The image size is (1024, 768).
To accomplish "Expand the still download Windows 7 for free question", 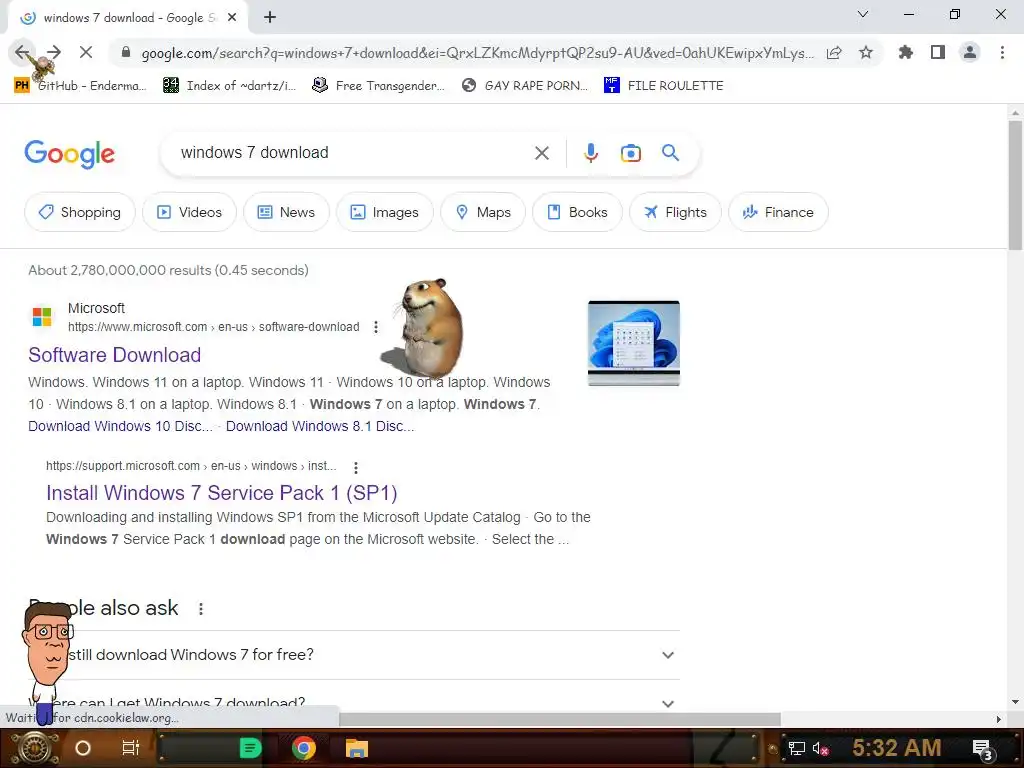I will point(353,655).
